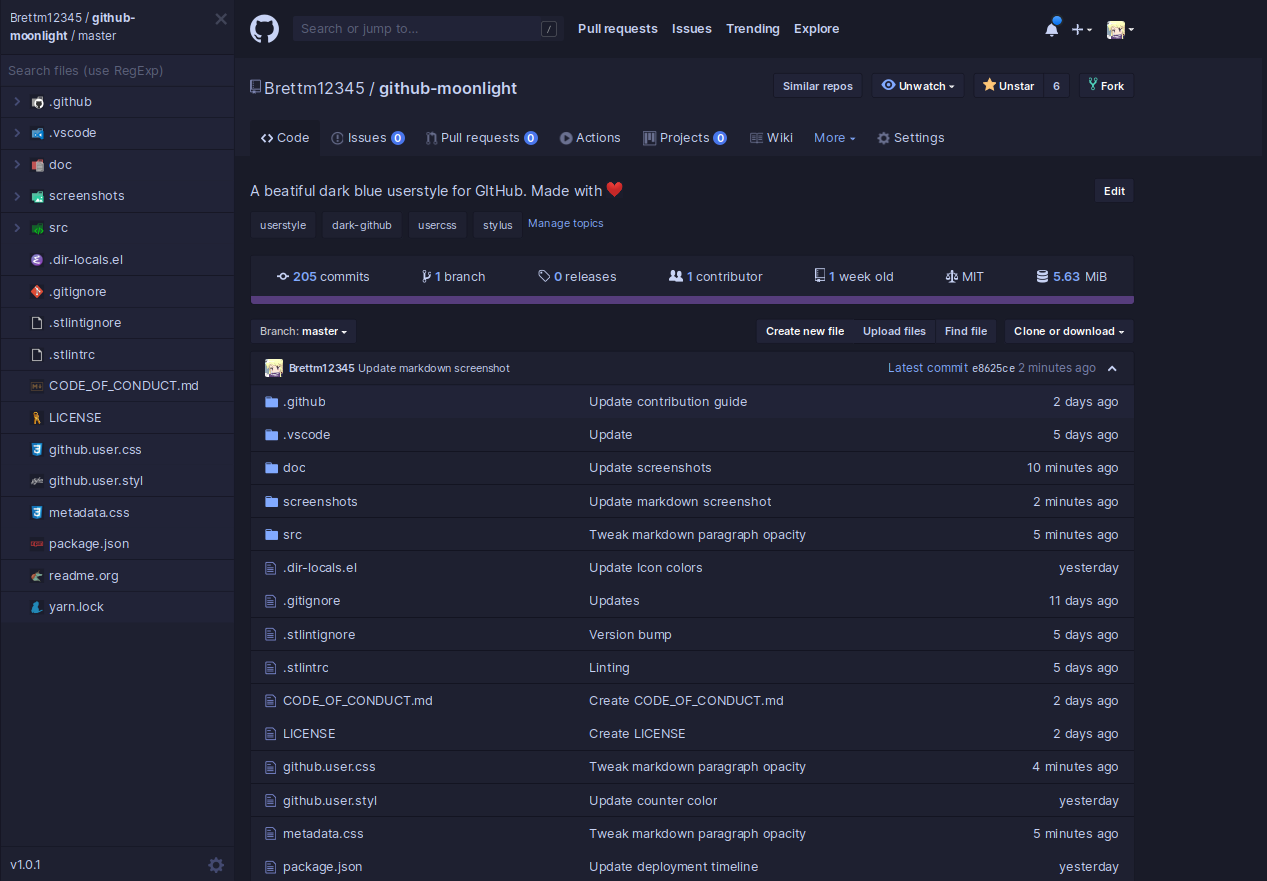This screenshot has height=881, width=1267.
Task: Switch to the Issues tab
Action: click(x=367, y=137)
